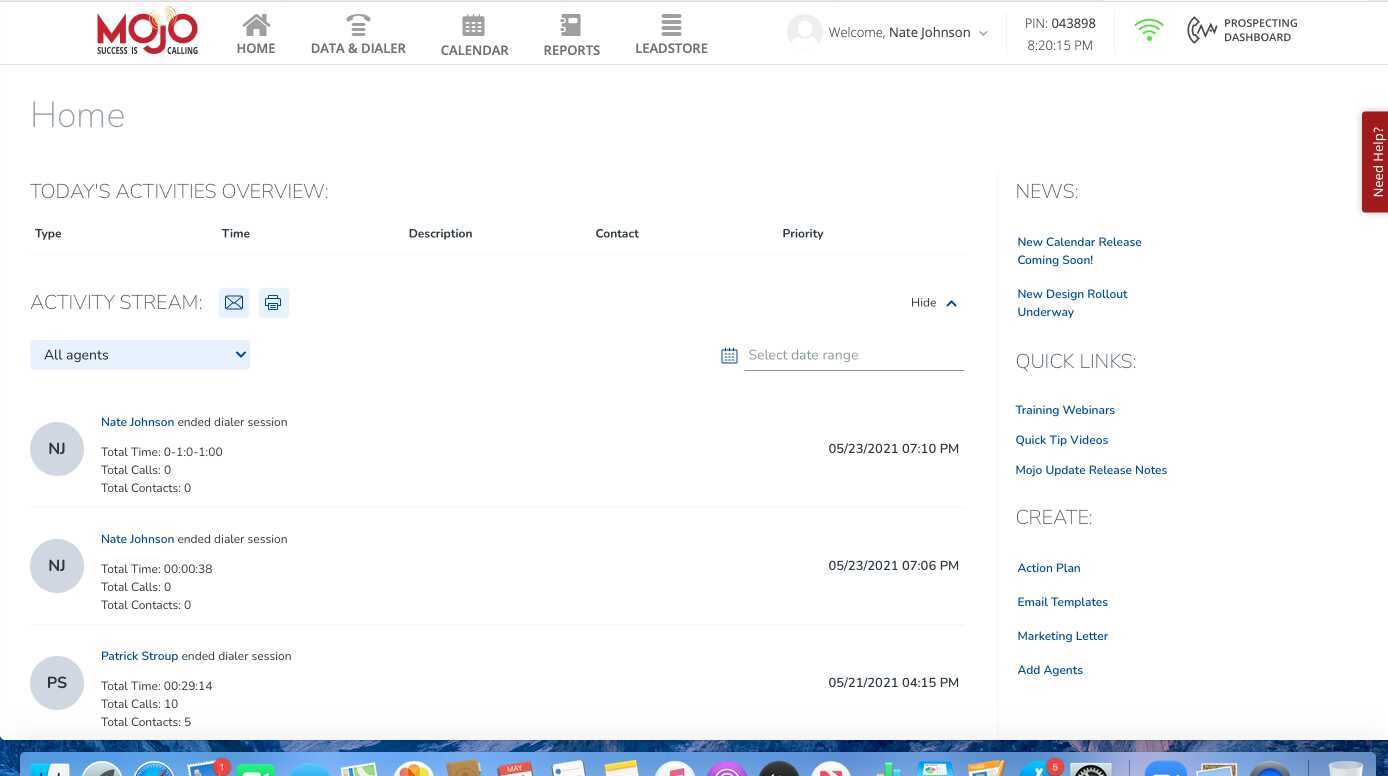Click the 8:20:15 PM clock text

(x=1060, y=46)
